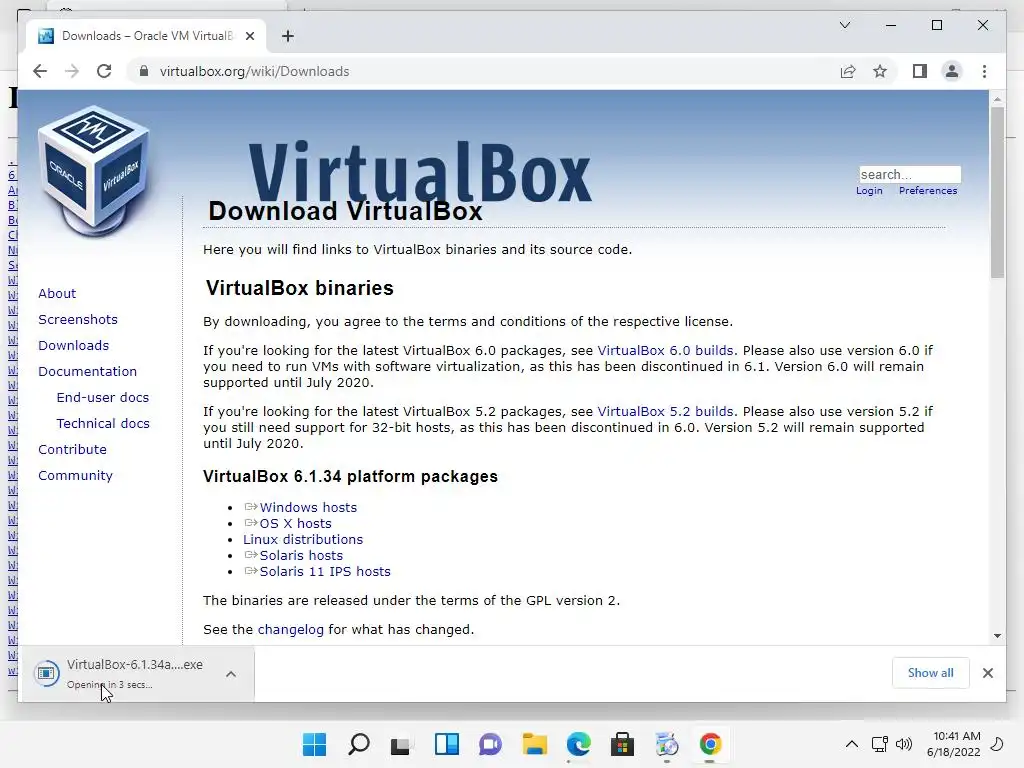Viewport: 1024px width, 768px height.
Task: Follow the VirtualBox 6.0 builds link
Action: (x=665, y=351)
